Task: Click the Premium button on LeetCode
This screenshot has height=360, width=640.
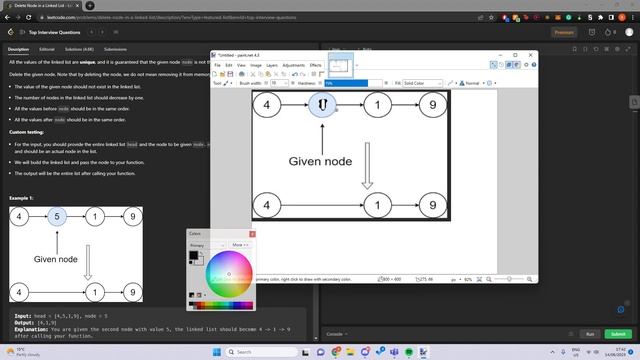Action: 564,32
